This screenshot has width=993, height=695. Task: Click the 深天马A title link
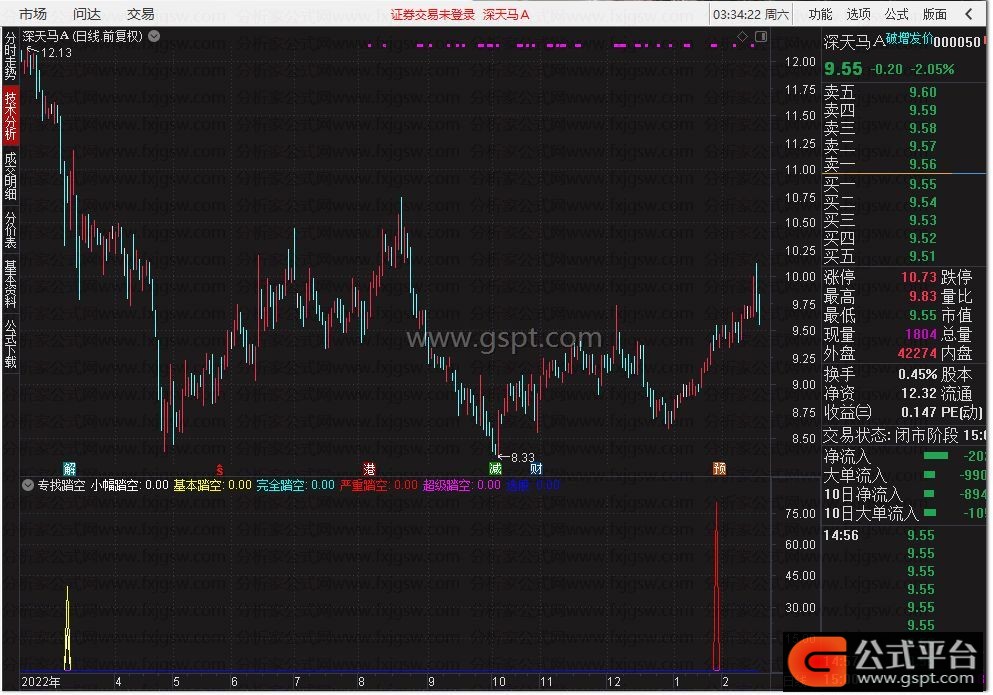pyautogui.click(x=505, y=15)
